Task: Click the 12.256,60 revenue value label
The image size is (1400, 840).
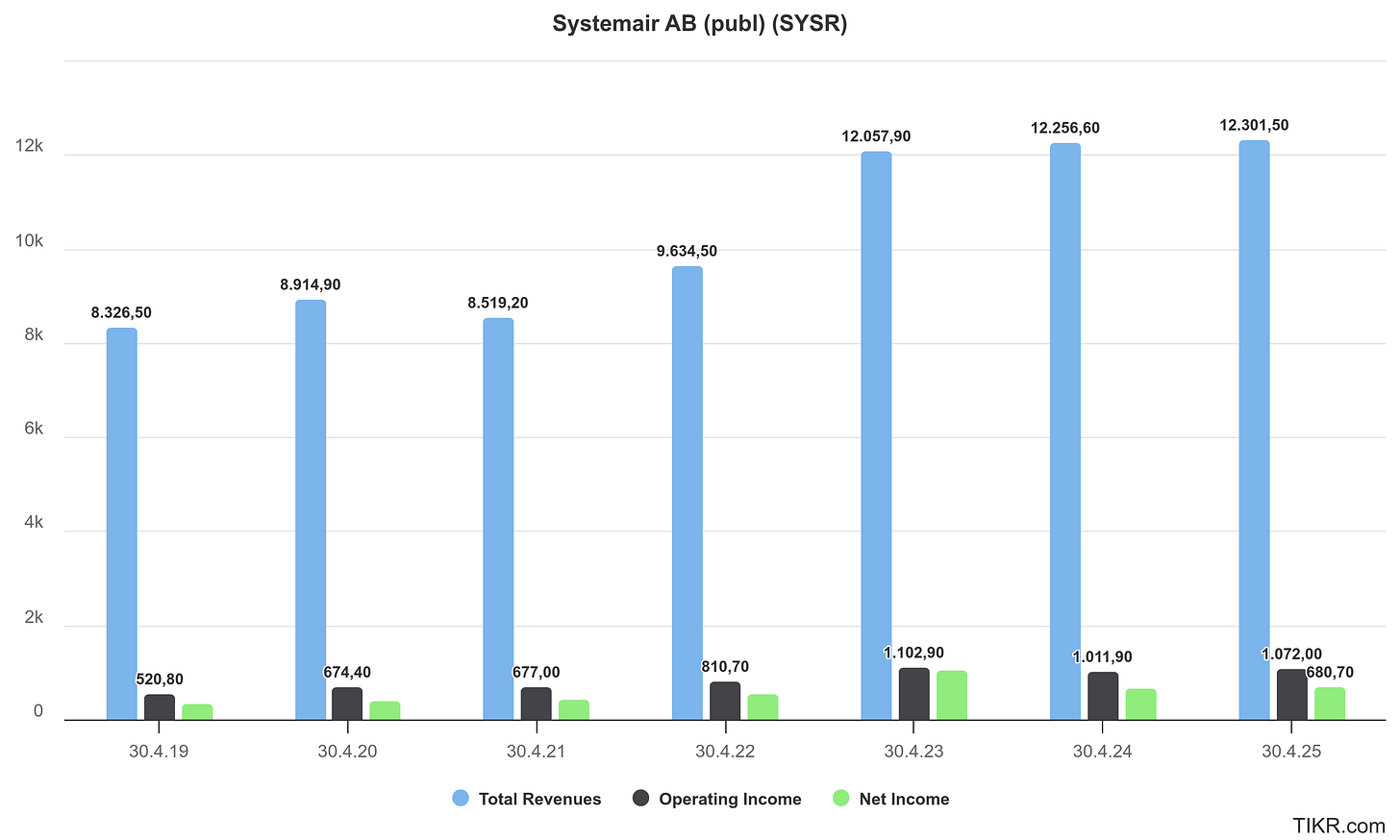Action: coord(1064,129)
